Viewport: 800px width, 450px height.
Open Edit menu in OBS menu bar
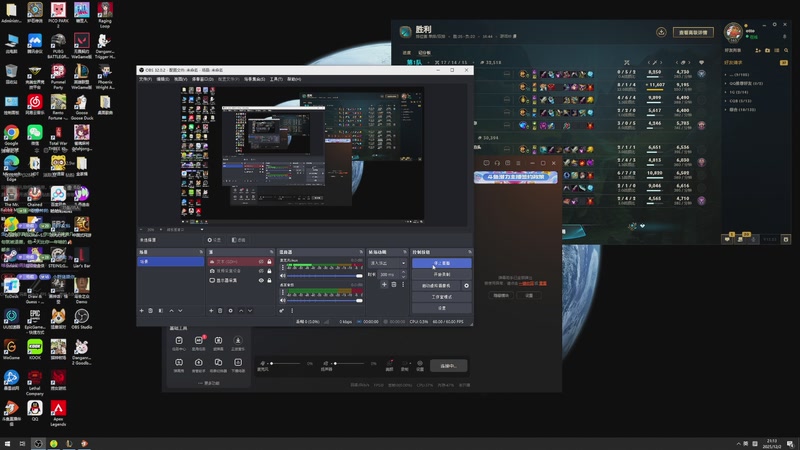163,79
